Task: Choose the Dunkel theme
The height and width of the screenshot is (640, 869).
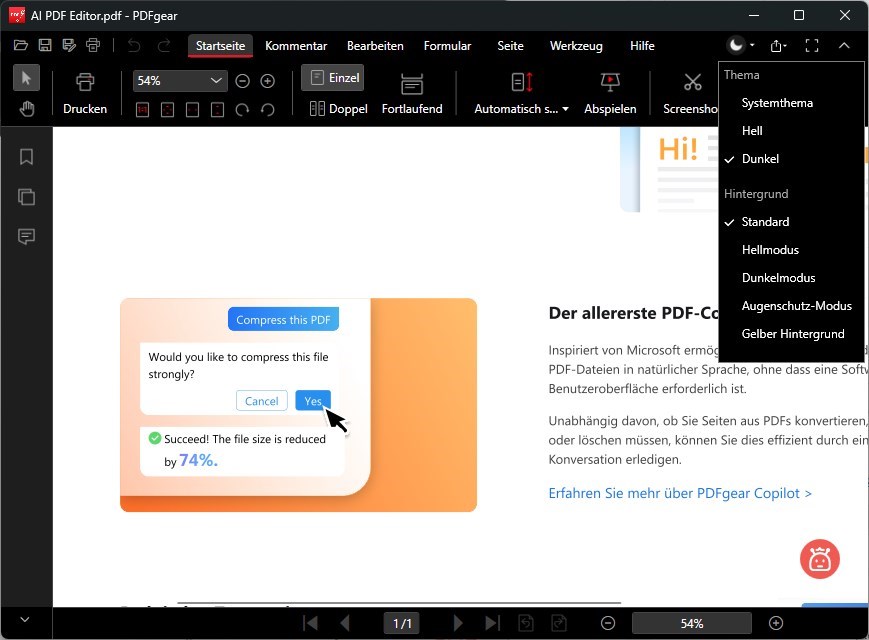Action: 791,159
